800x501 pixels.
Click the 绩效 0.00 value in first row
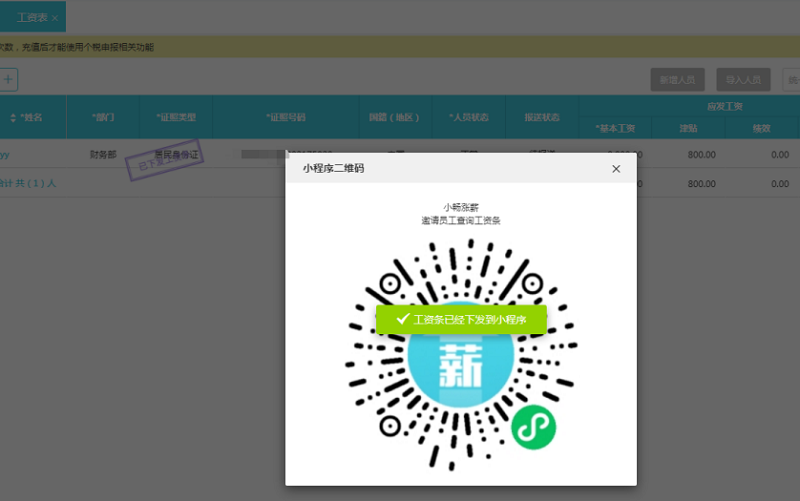coord(780,155)
